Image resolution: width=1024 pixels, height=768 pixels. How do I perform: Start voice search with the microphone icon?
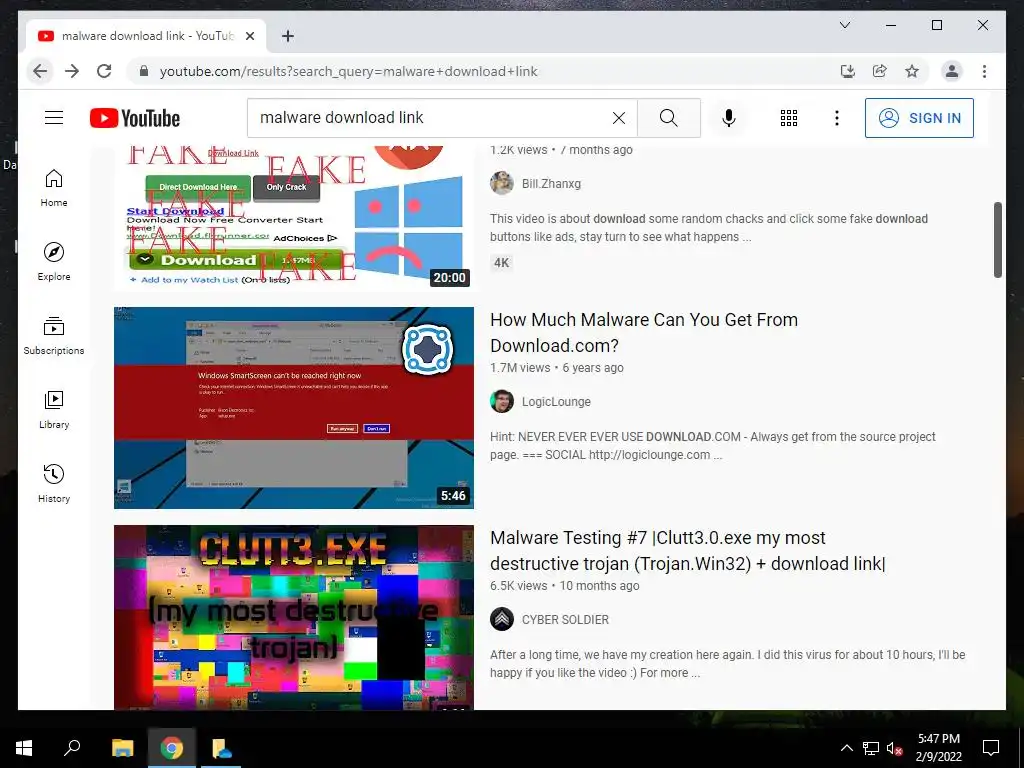click(x=729, y=118)
